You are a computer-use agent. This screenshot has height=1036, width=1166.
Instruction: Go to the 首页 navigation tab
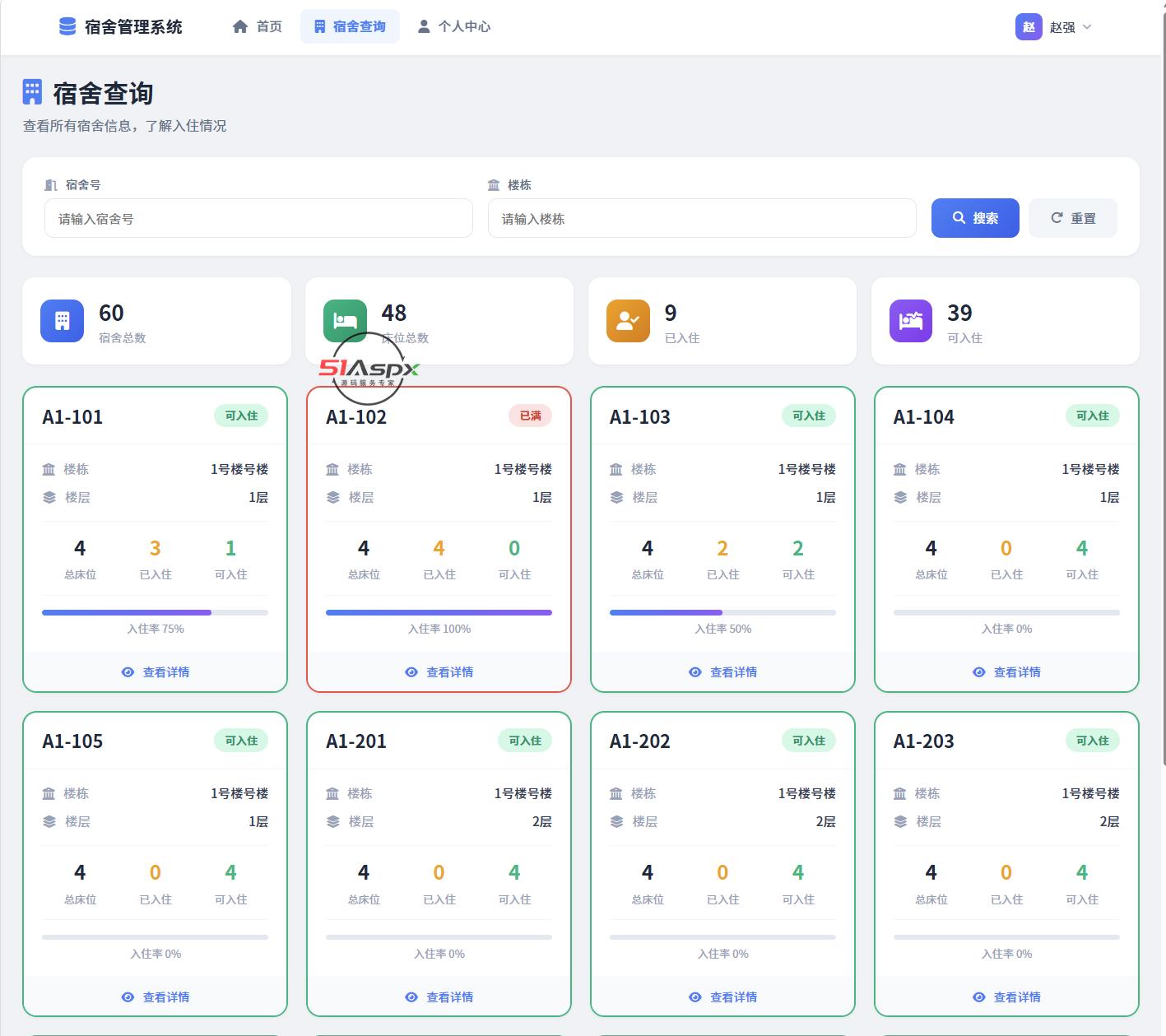(x=258, y=26)
